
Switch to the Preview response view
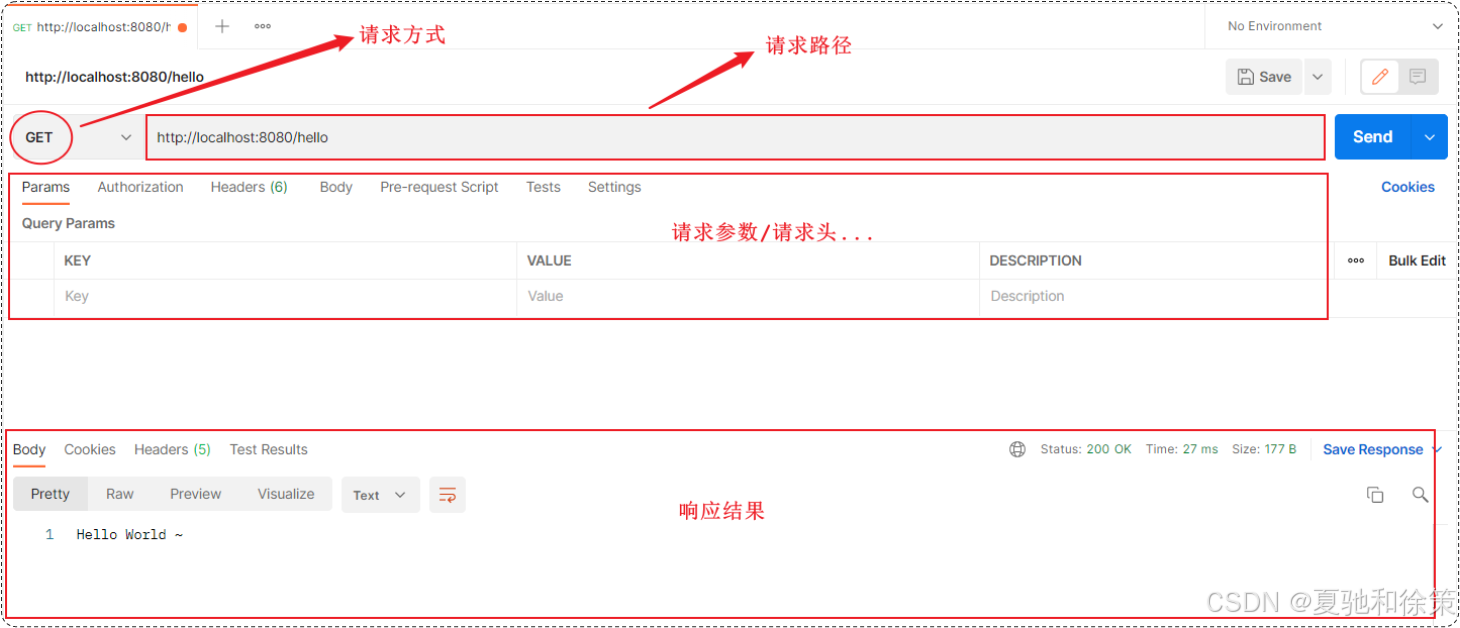click(x=195, y=493)
